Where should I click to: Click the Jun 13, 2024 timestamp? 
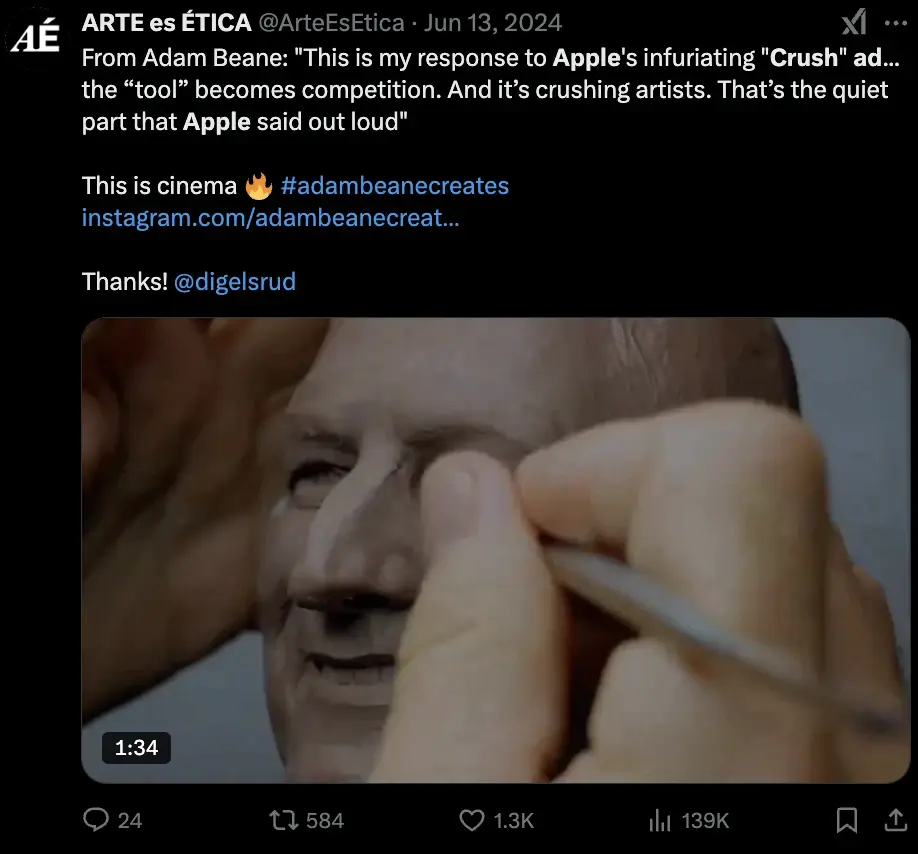(494, 22)
